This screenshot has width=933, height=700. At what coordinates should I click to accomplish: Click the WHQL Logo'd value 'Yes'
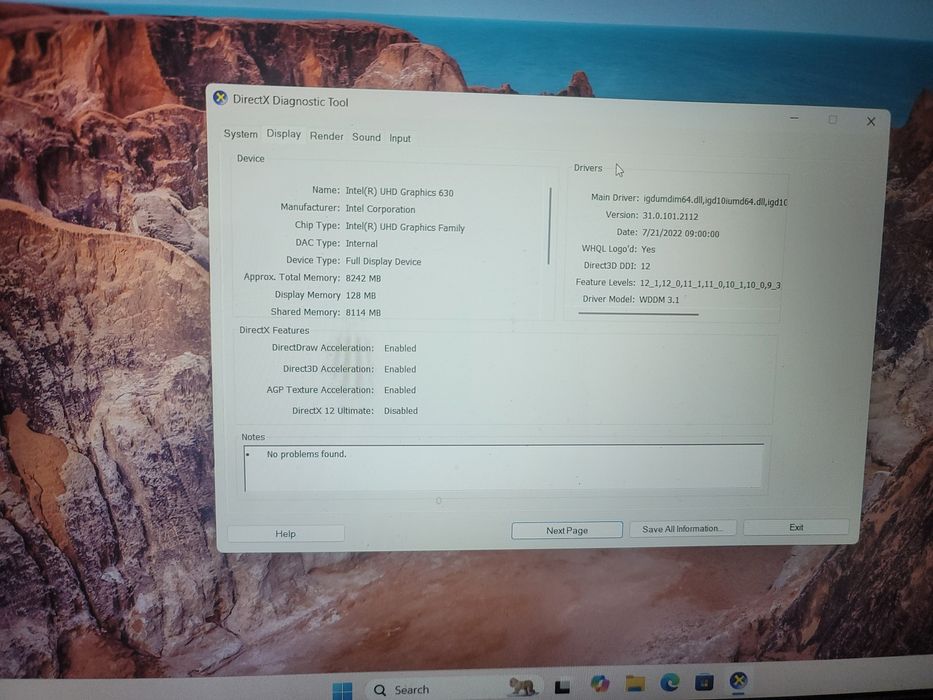(648, 249)
